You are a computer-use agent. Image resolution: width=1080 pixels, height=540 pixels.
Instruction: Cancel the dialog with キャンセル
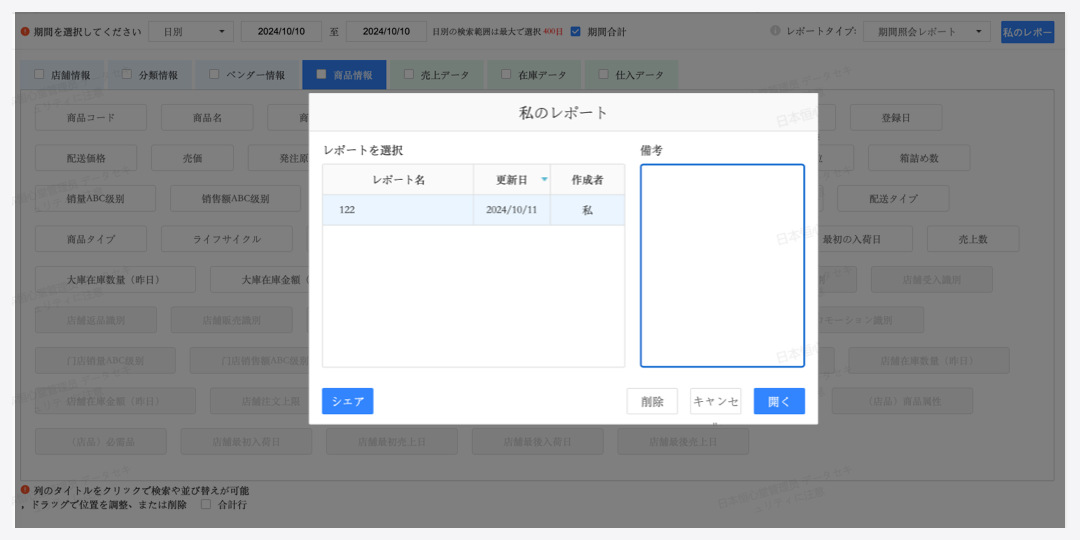point(715,401)
